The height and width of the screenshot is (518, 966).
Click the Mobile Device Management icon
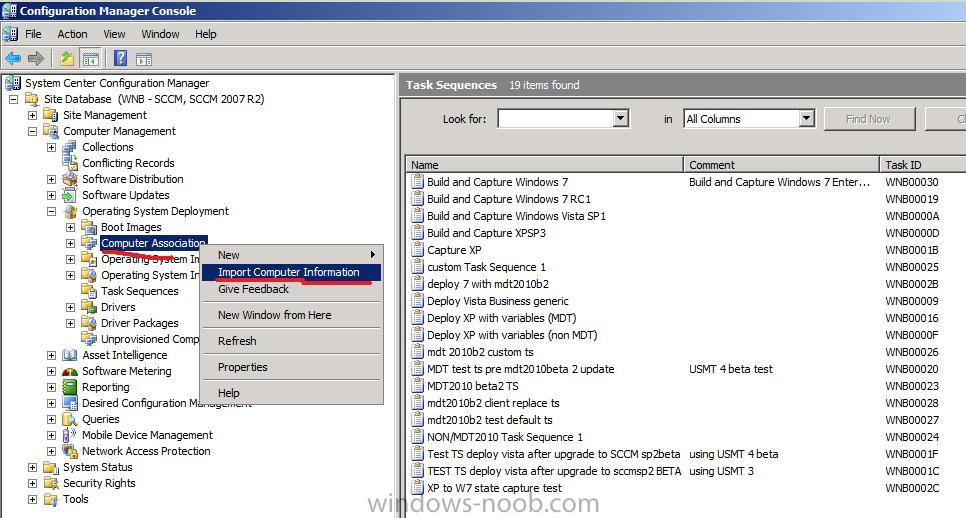point(70,435)
